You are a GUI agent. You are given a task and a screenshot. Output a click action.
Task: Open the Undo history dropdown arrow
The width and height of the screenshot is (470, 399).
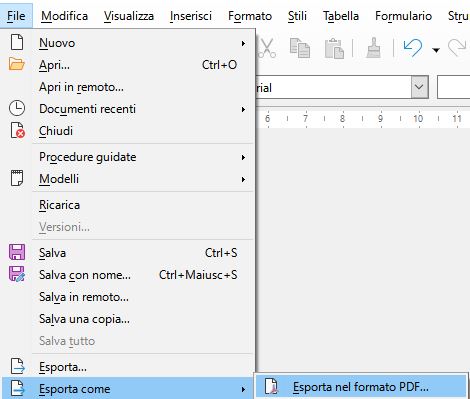tap(436, 50)
